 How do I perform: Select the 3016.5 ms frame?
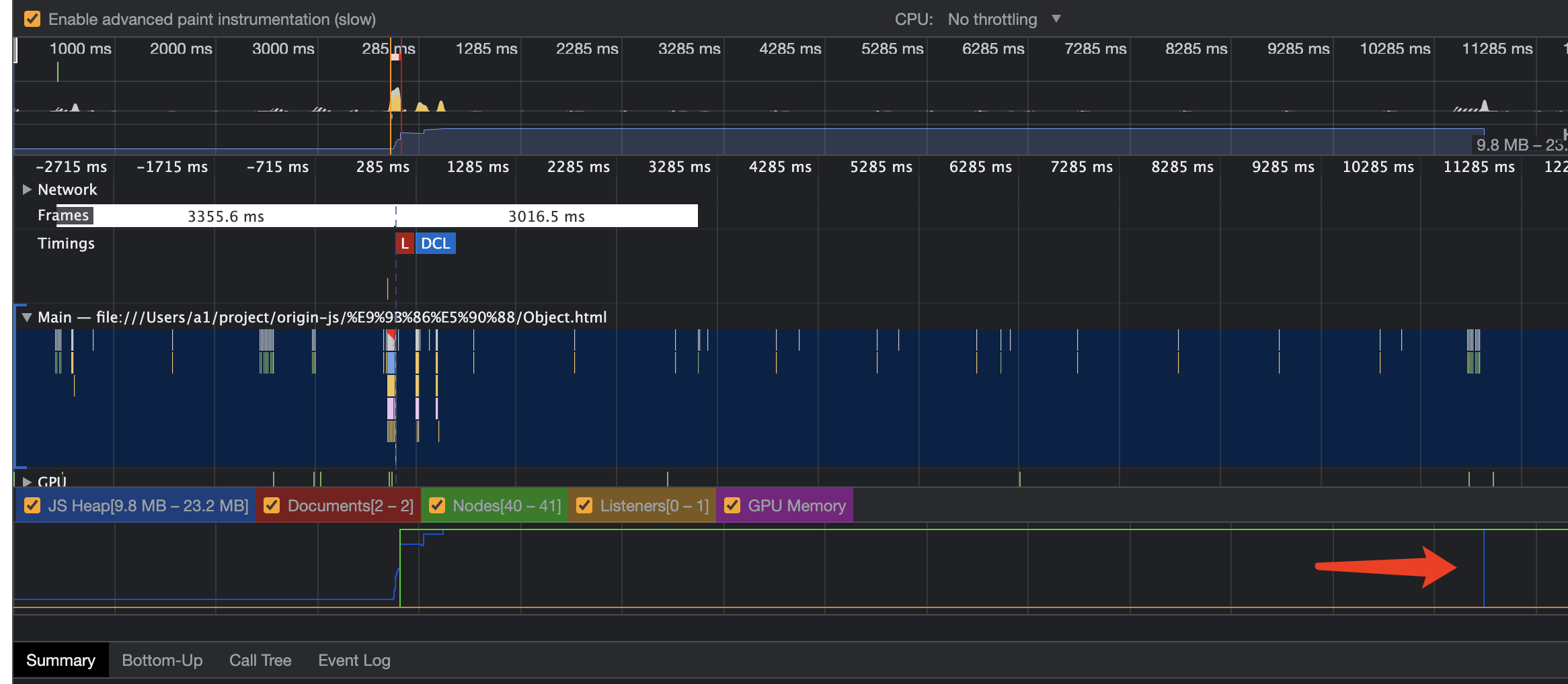[x=547, y=216]
